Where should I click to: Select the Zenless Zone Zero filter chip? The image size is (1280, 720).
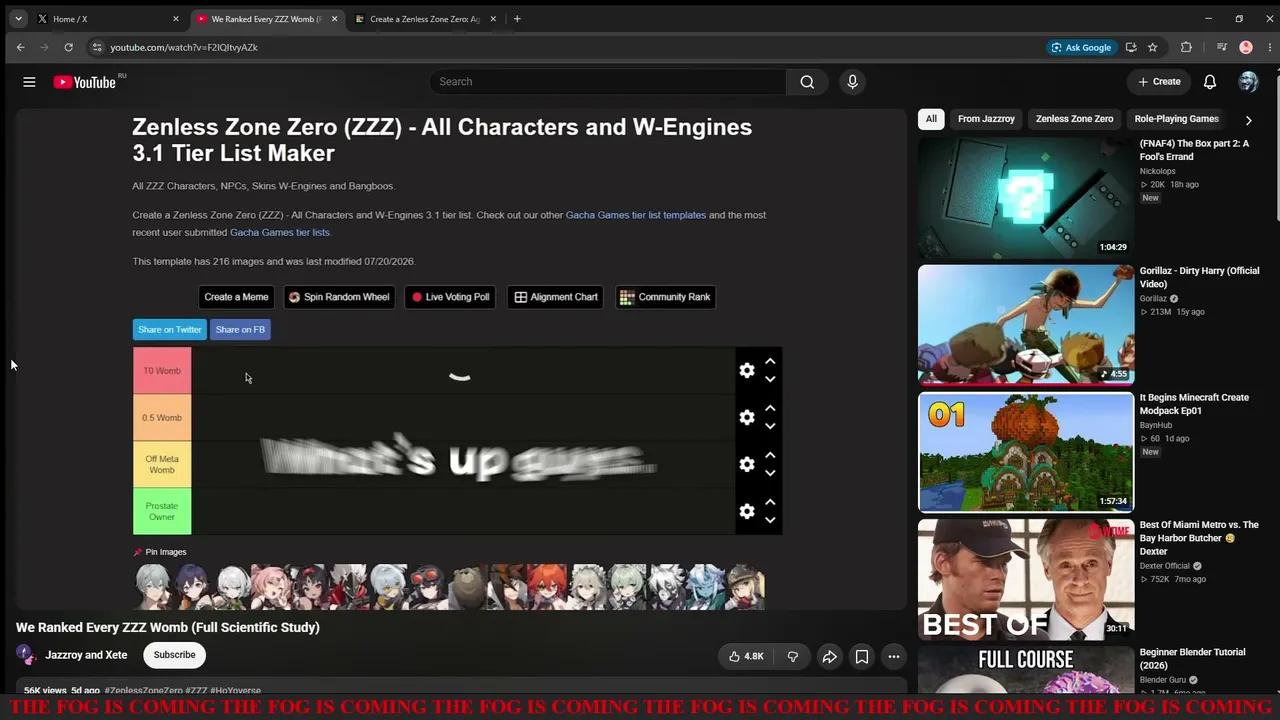[x=1074, y=119]
